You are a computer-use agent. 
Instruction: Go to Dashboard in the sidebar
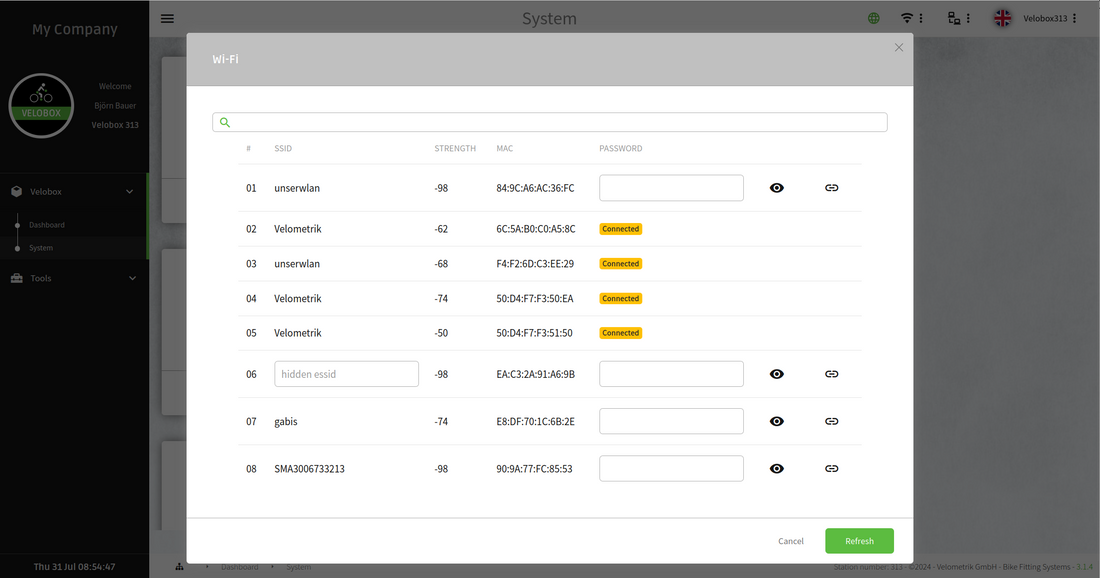46,225
